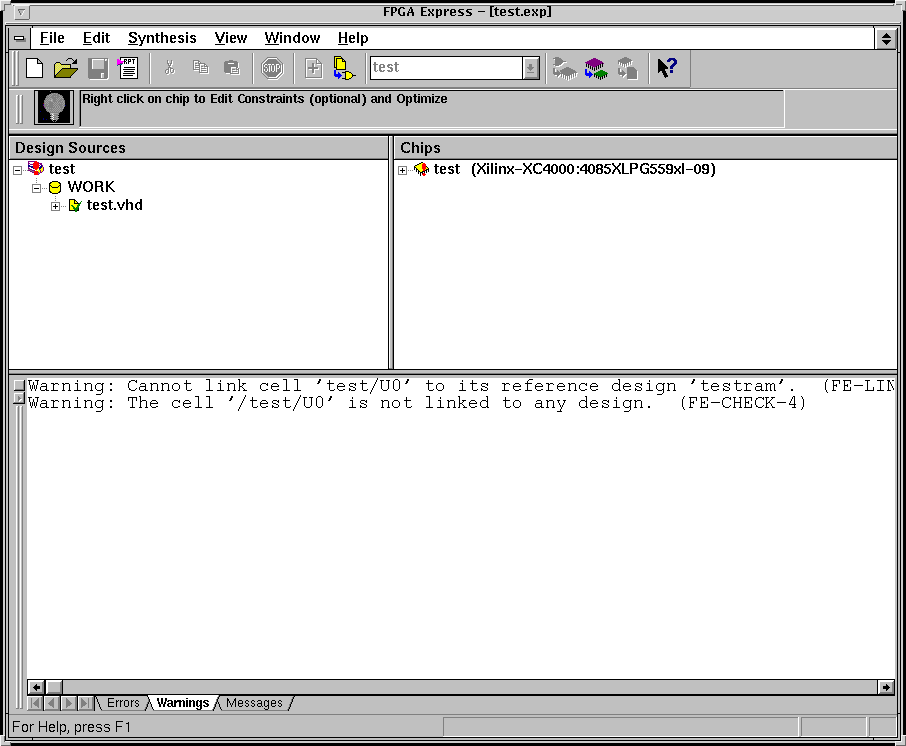Open the Edit menu
This screenshot has height=746, width=906.
click(x=96, y=38)
